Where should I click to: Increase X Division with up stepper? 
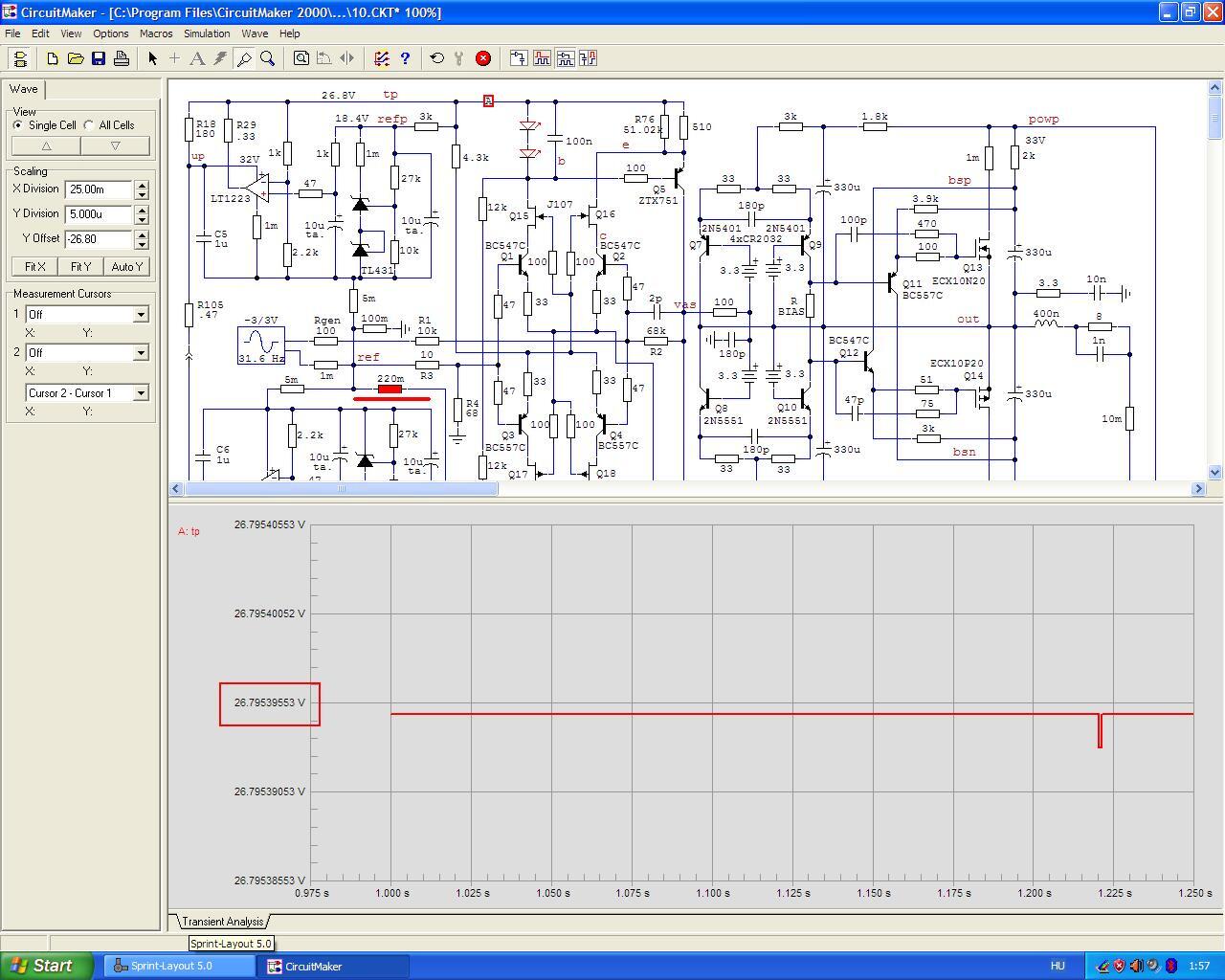[142, 185]
